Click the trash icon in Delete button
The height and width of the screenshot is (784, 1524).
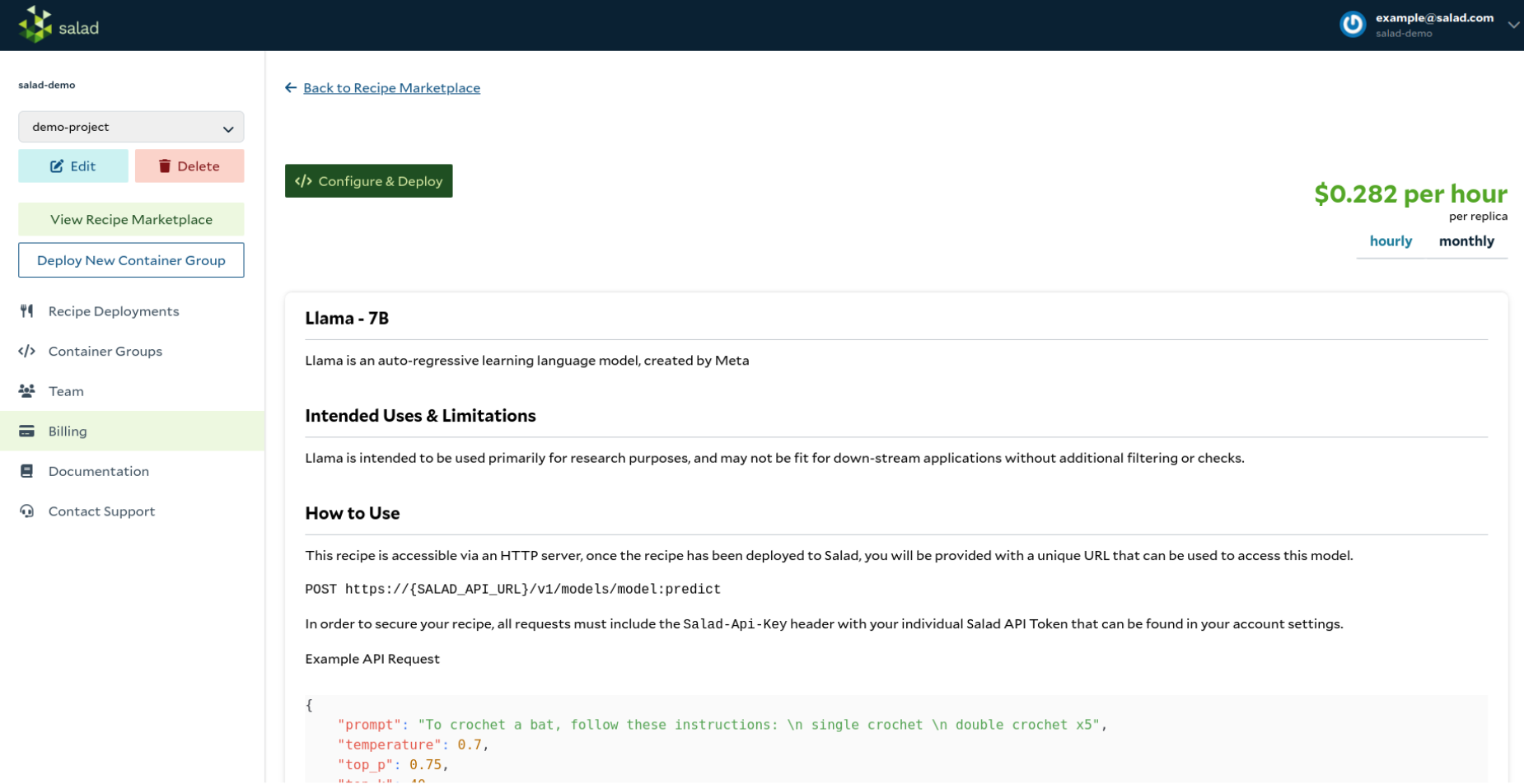coord(165,166)
